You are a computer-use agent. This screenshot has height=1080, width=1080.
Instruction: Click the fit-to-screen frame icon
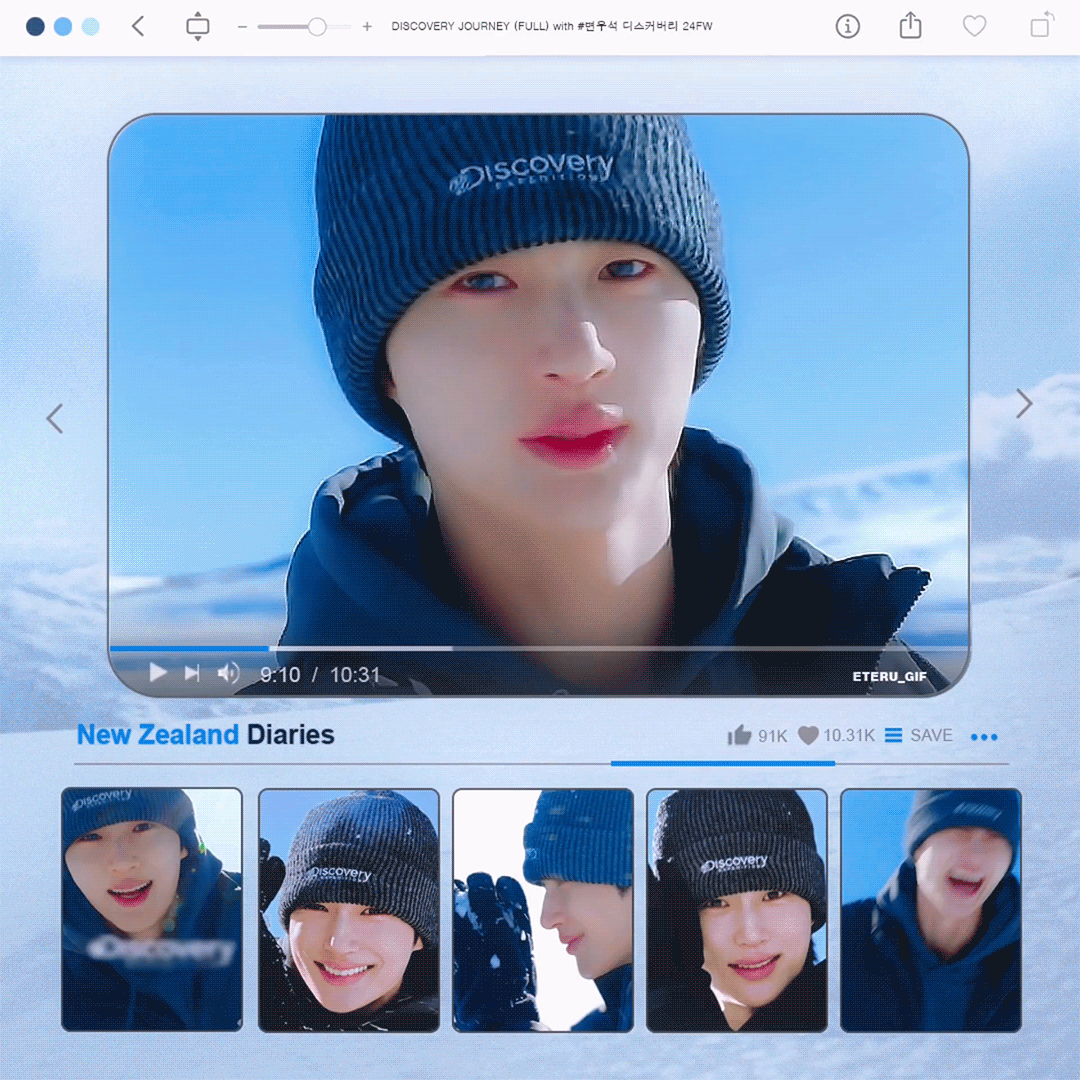(x=198, y=26)
